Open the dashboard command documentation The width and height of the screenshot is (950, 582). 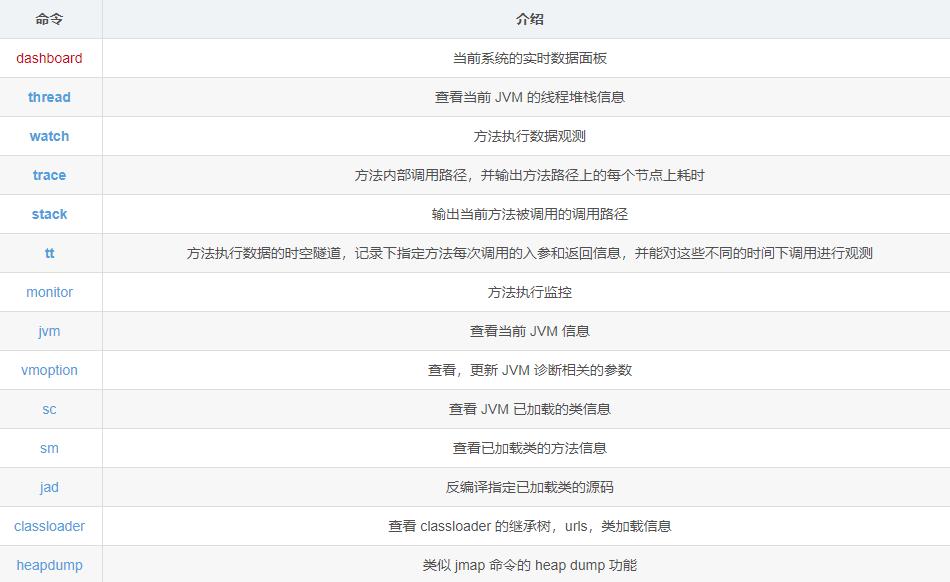49,58
